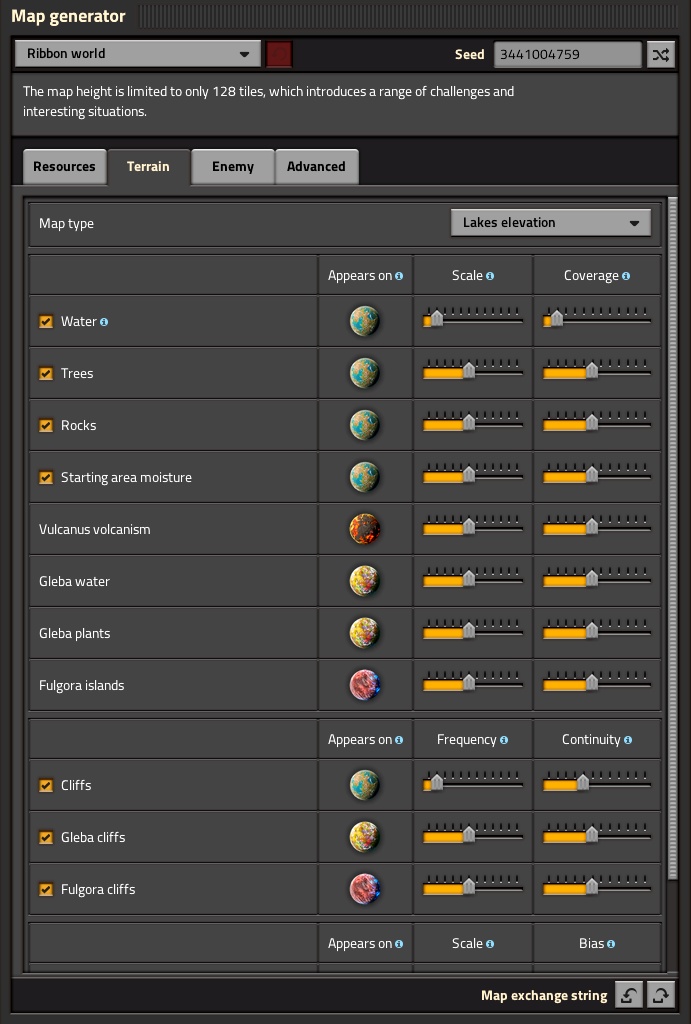This screenshot has width=691, height=1024.
Task: Open the Advanced tab
Action: click(316, 167)
